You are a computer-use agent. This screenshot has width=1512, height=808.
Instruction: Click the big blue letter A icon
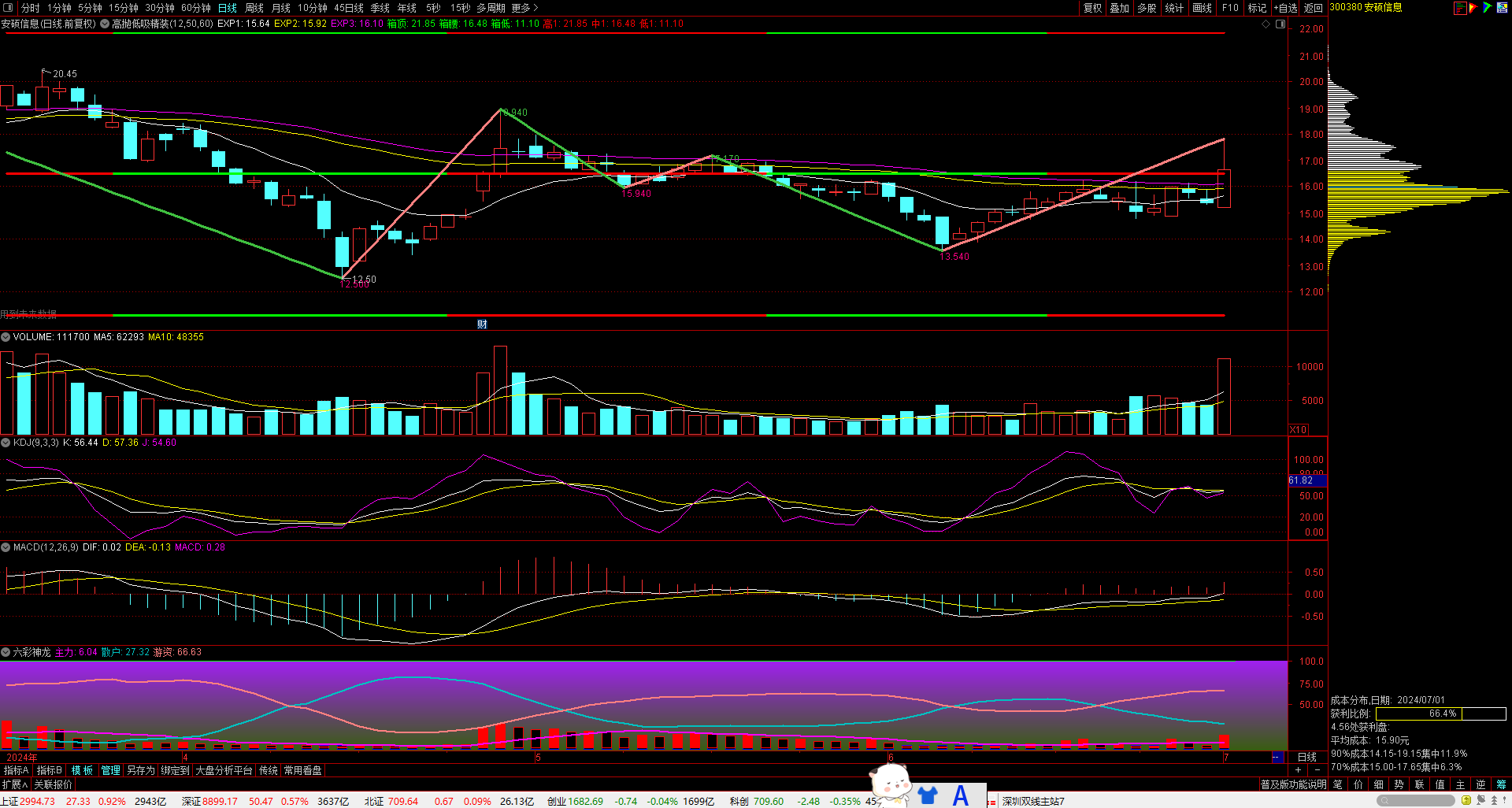point(961,795)
